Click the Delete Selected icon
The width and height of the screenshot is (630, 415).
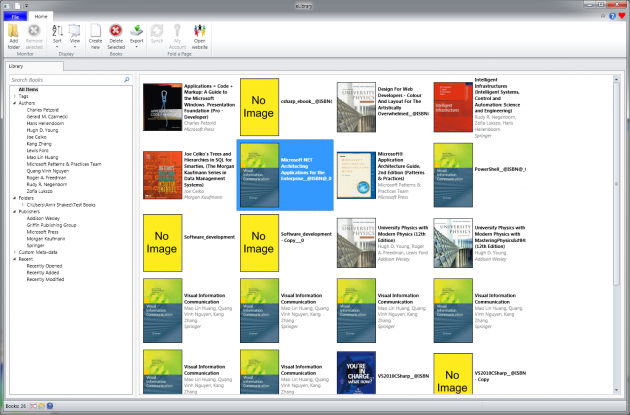click(x=116, y=36)
